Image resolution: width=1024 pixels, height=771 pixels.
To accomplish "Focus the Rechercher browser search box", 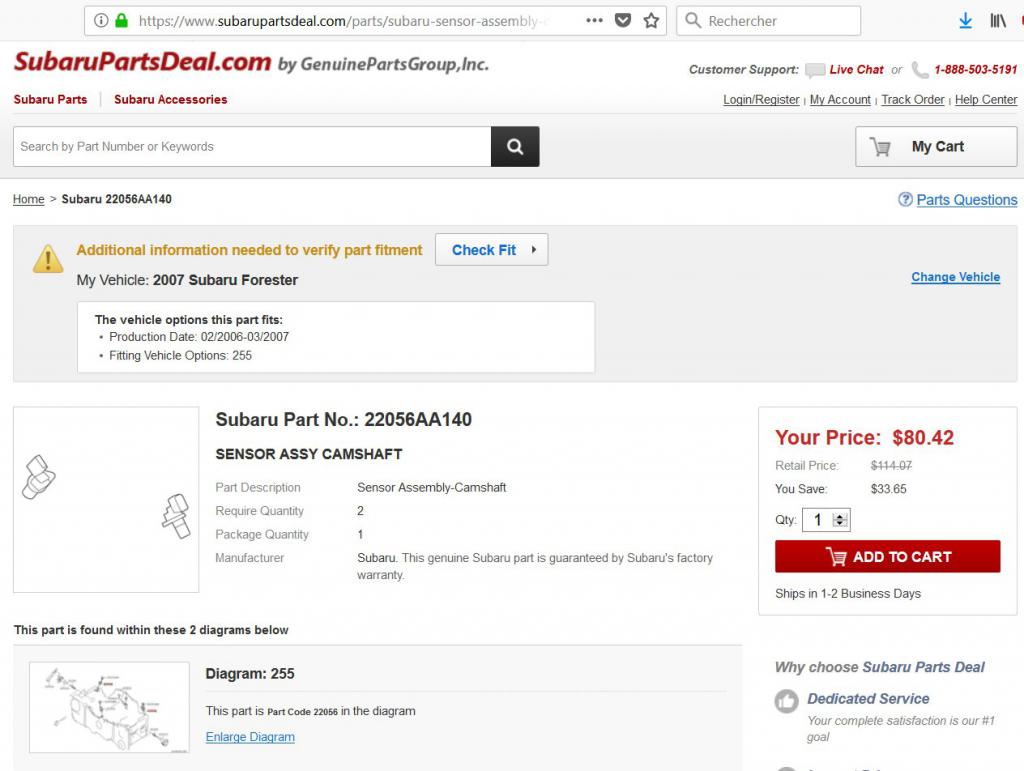I will pos(768,21).
